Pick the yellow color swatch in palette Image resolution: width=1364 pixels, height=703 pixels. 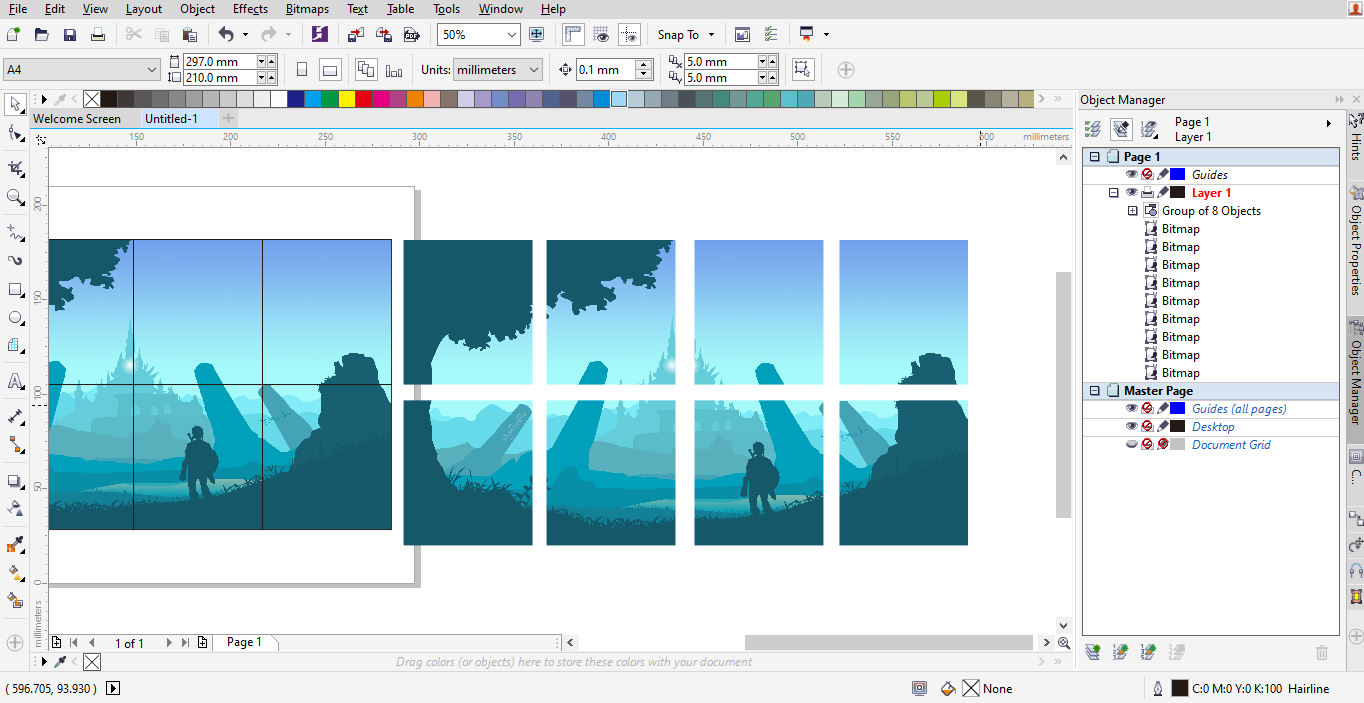(346, 99)
